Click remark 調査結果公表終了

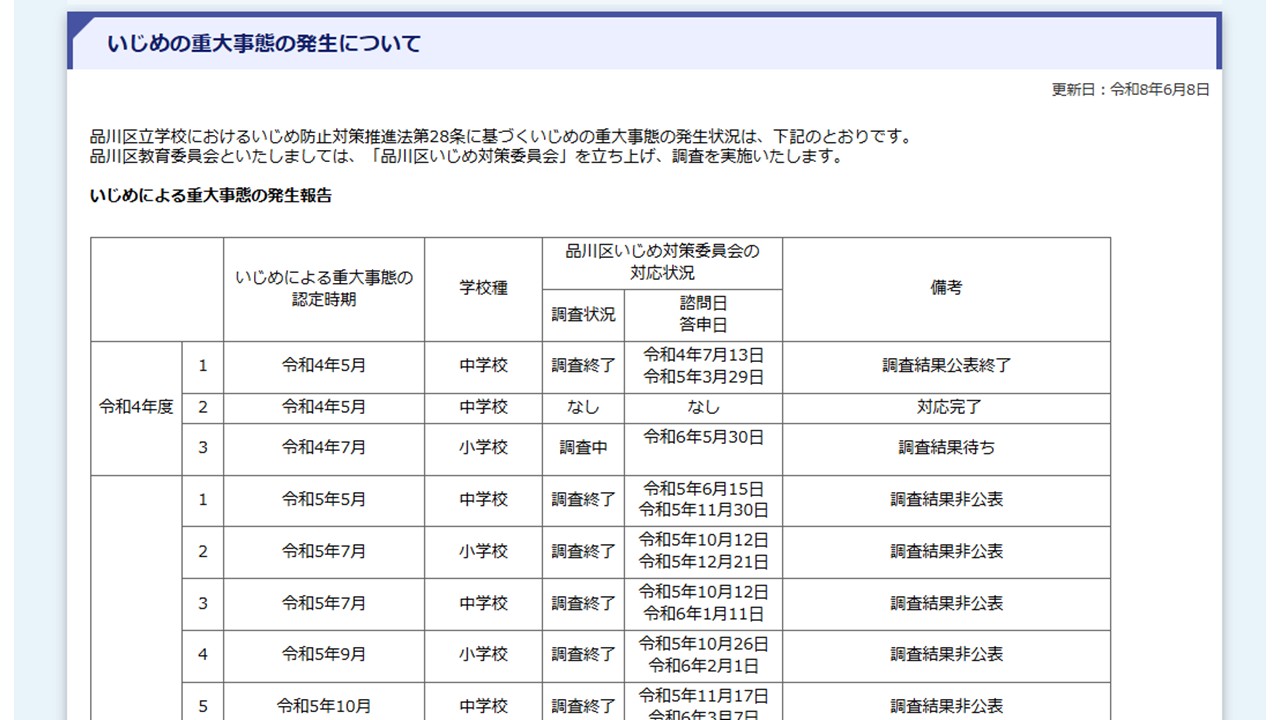[946, 366]
